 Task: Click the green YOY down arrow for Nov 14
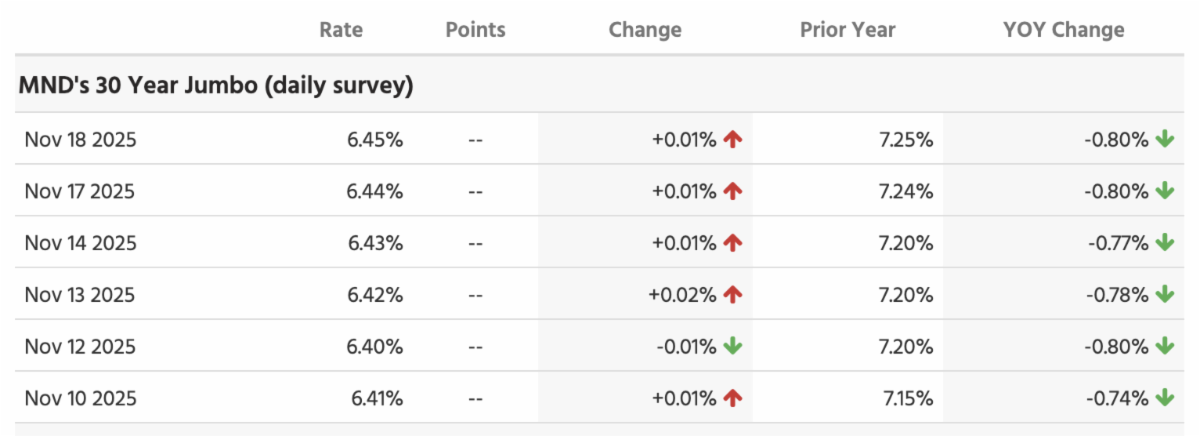[x=1164, y=243]
